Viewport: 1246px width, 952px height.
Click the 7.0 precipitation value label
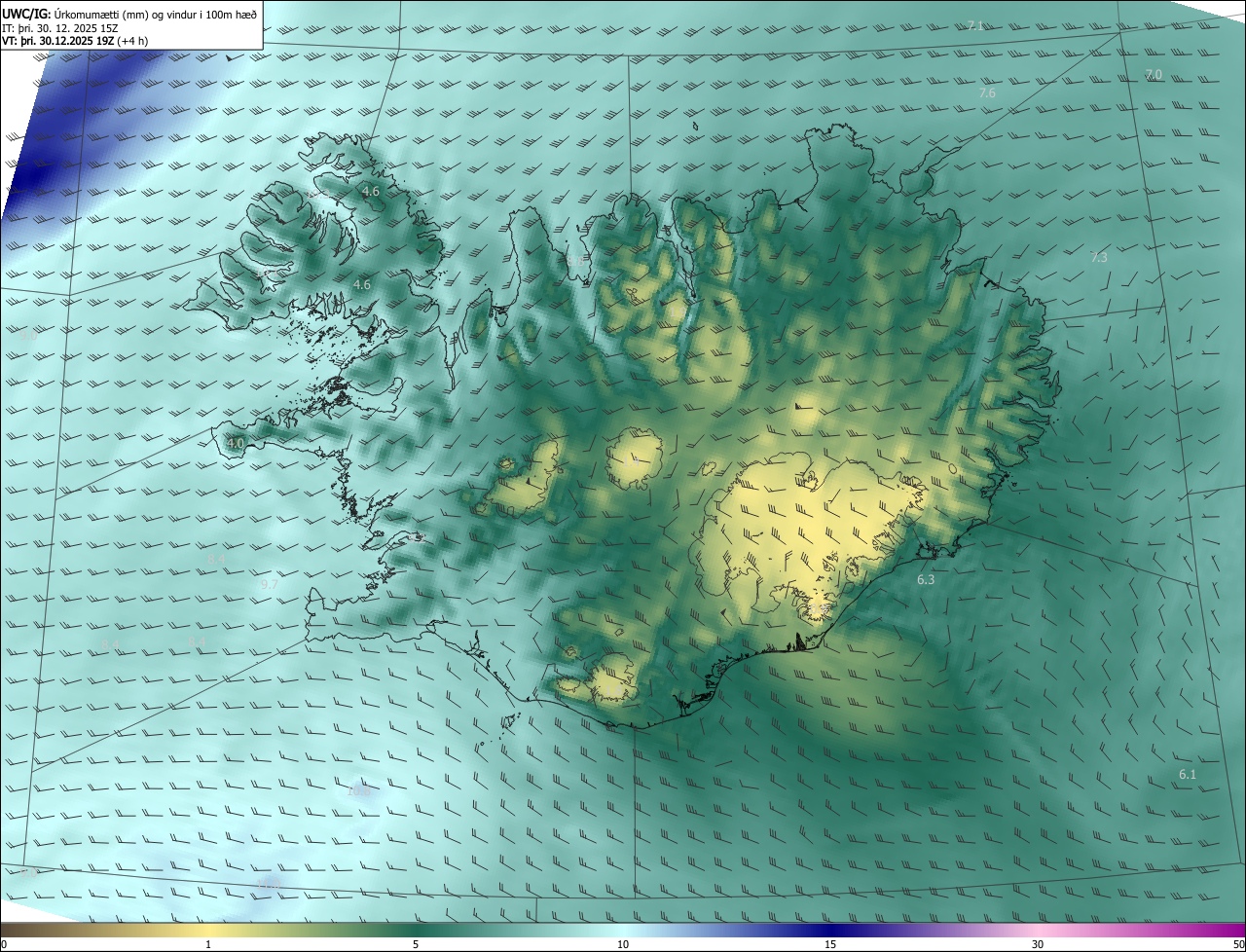point(1154,75)
